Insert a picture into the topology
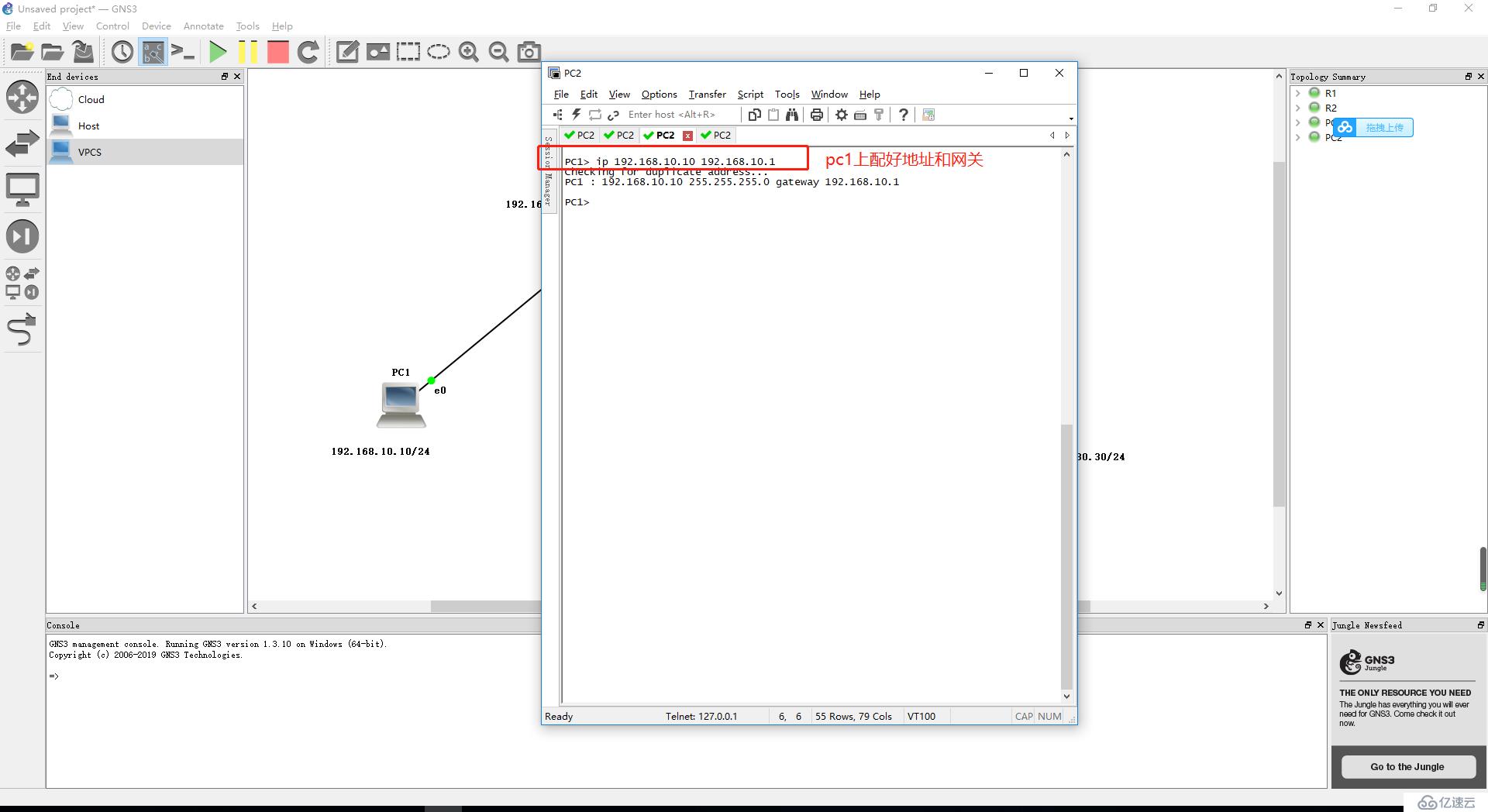The height and width of the screenshot is (812, 1488). [x=377, y=52]
